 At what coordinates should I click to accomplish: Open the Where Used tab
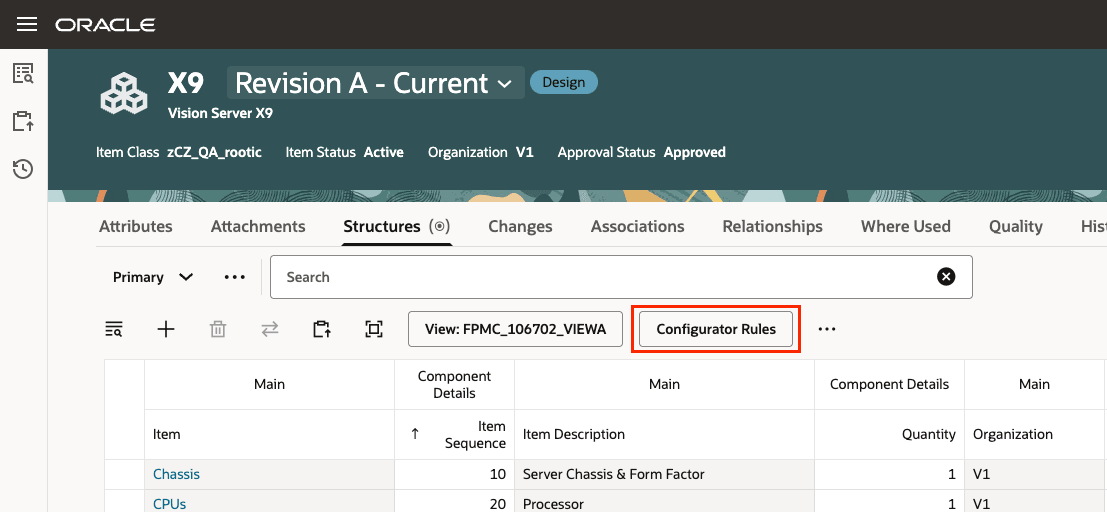[x=906, y=227]
